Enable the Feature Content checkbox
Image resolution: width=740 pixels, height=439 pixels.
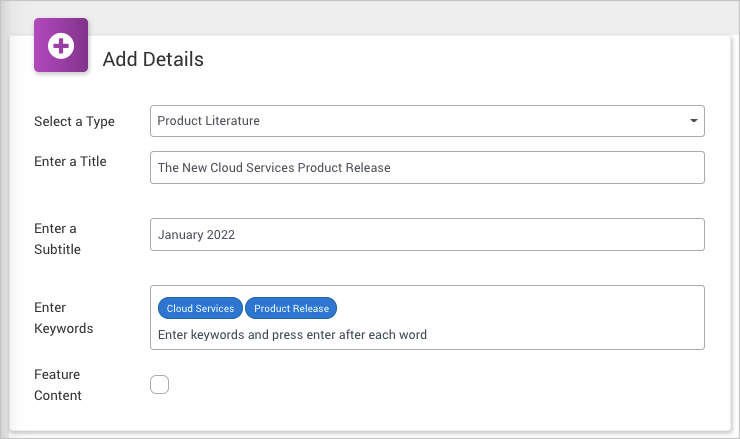pos(160,384)
